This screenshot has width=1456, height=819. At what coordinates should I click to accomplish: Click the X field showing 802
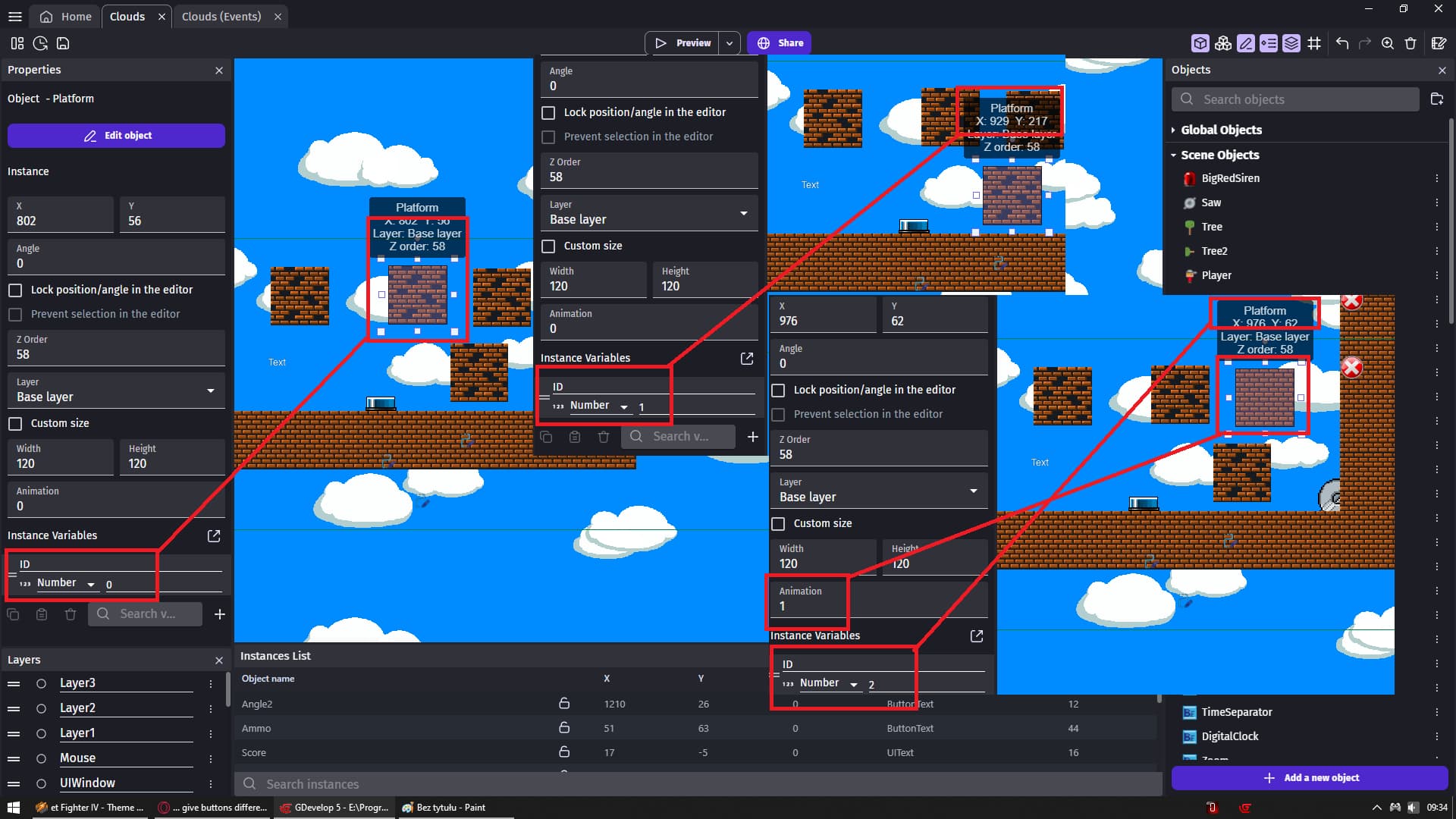(x=61, y=215)
